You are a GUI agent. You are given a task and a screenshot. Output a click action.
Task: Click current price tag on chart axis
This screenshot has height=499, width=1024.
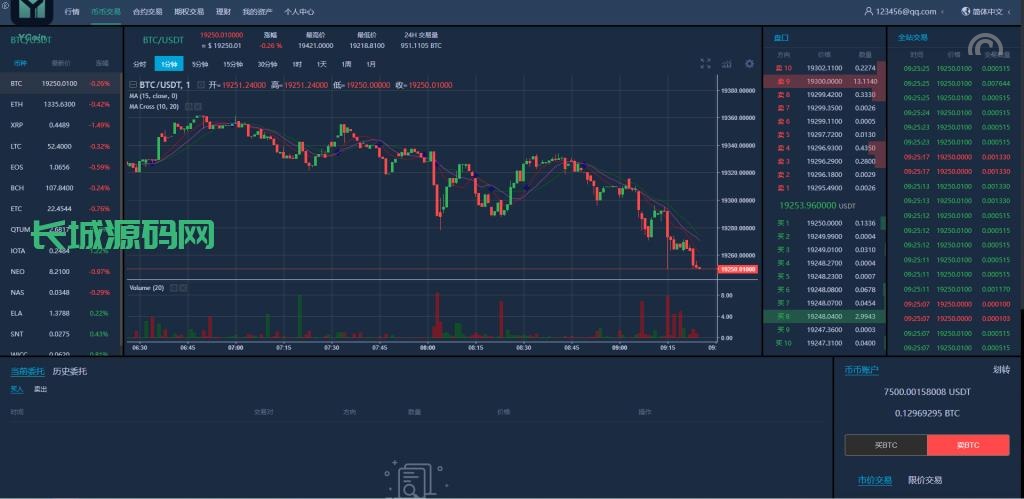click(x=737, y=269)
